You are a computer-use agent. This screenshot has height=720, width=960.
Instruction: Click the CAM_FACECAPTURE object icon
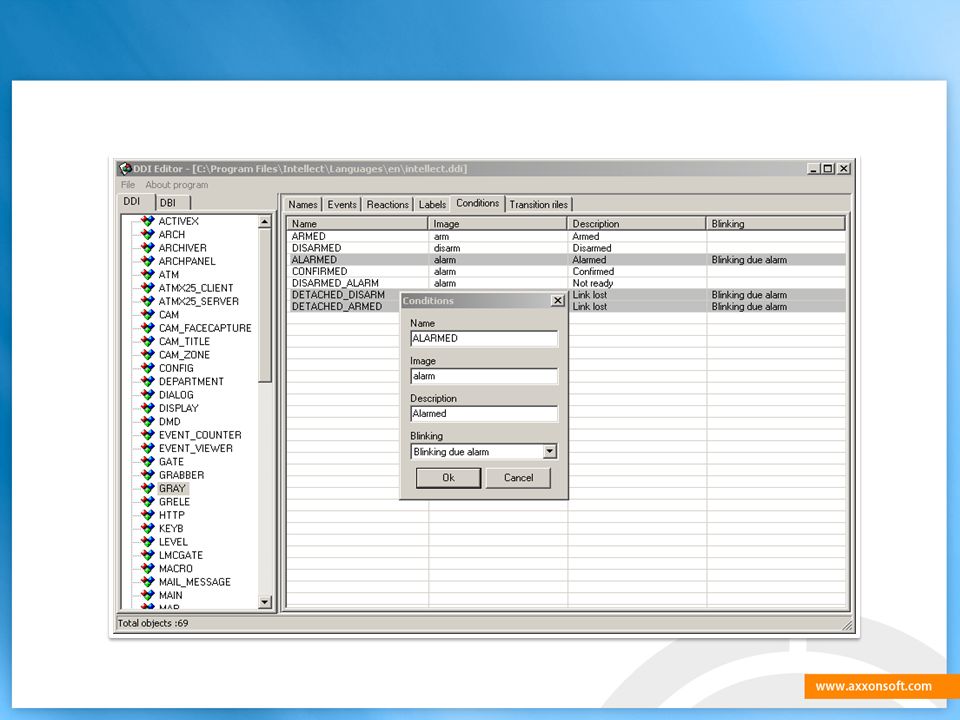click(148, 328)
